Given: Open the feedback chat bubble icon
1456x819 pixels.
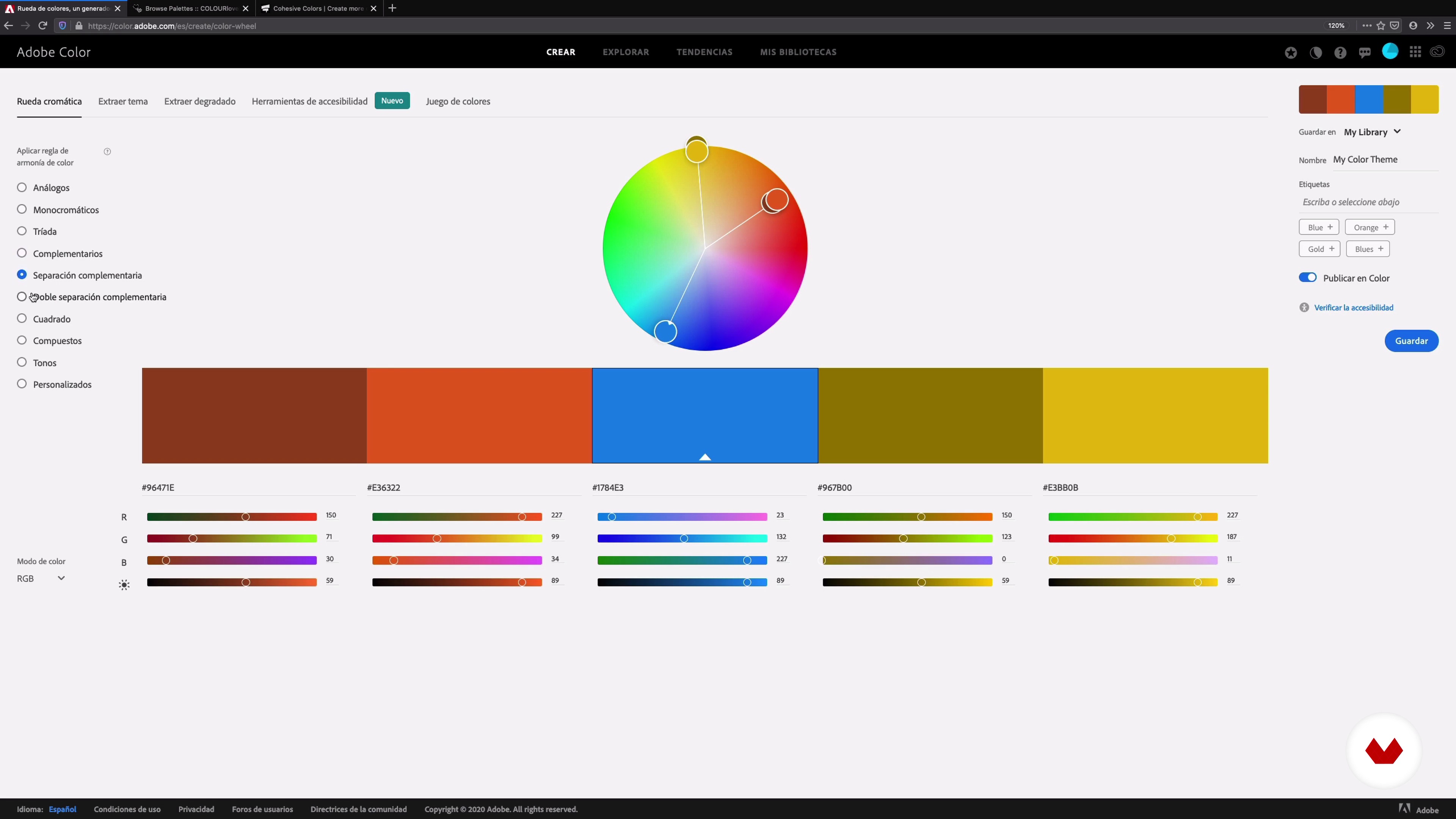Looking at the screenshot, I should tap(1365, 53).
